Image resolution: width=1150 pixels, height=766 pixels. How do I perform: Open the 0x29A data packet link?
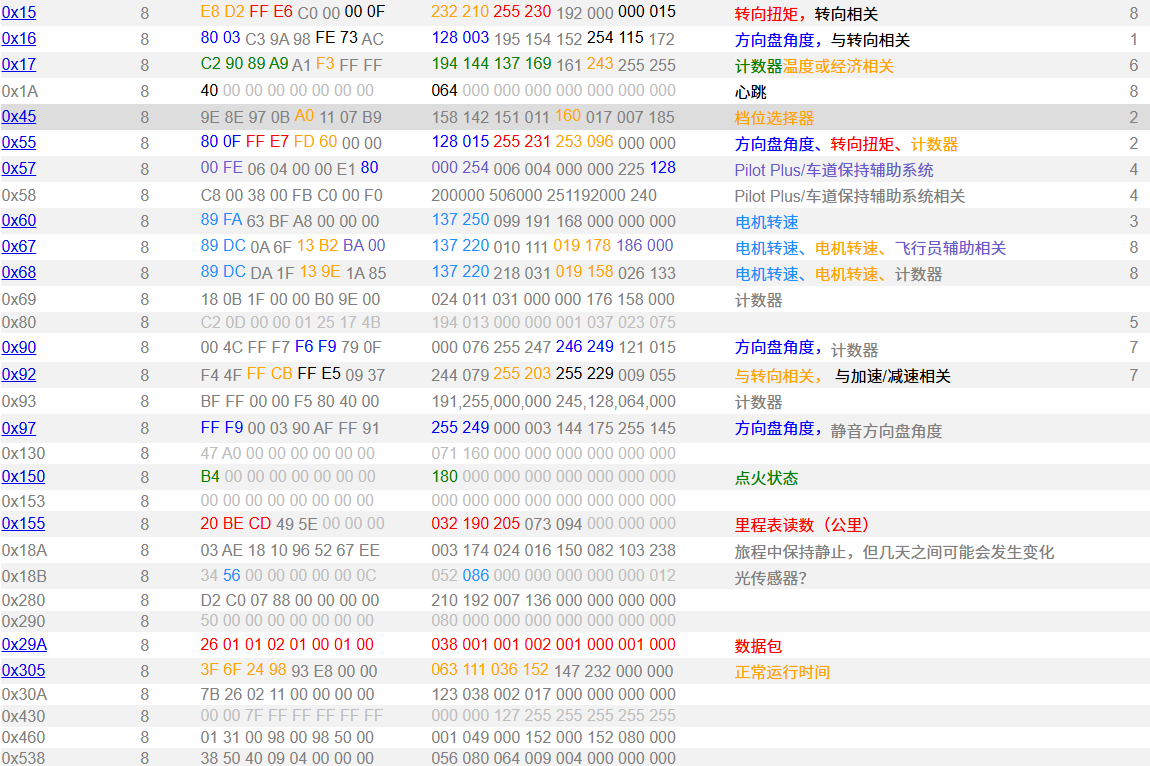click(x=24, y=645)
